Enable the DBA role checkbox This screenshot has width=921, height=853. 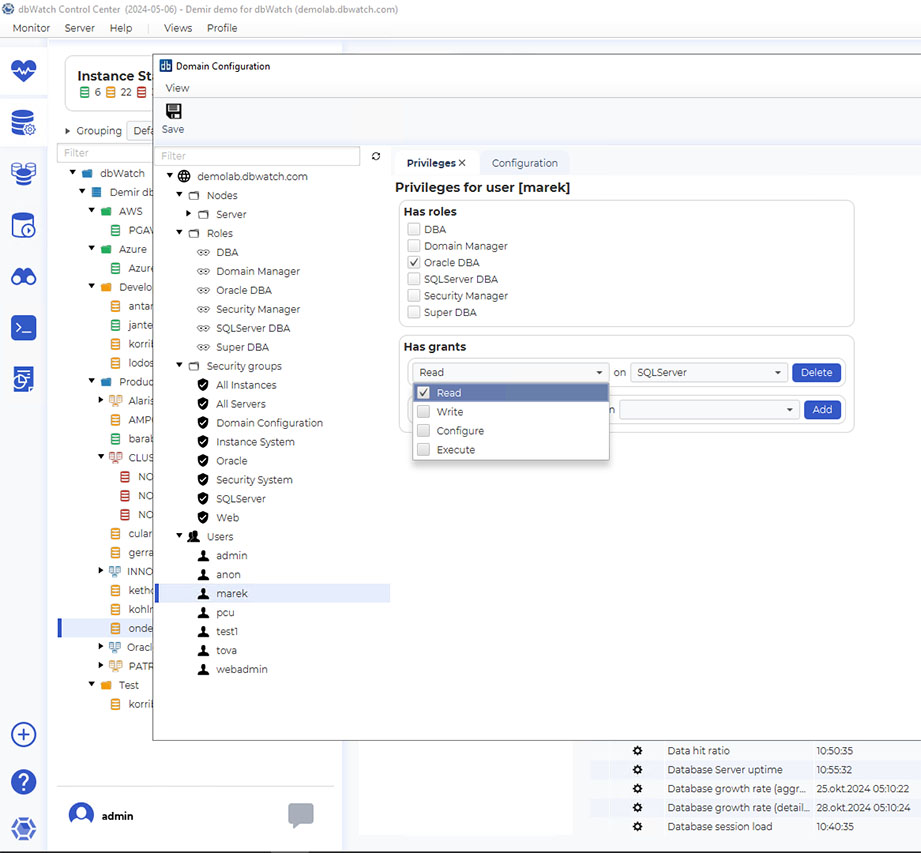coord(414,229)
